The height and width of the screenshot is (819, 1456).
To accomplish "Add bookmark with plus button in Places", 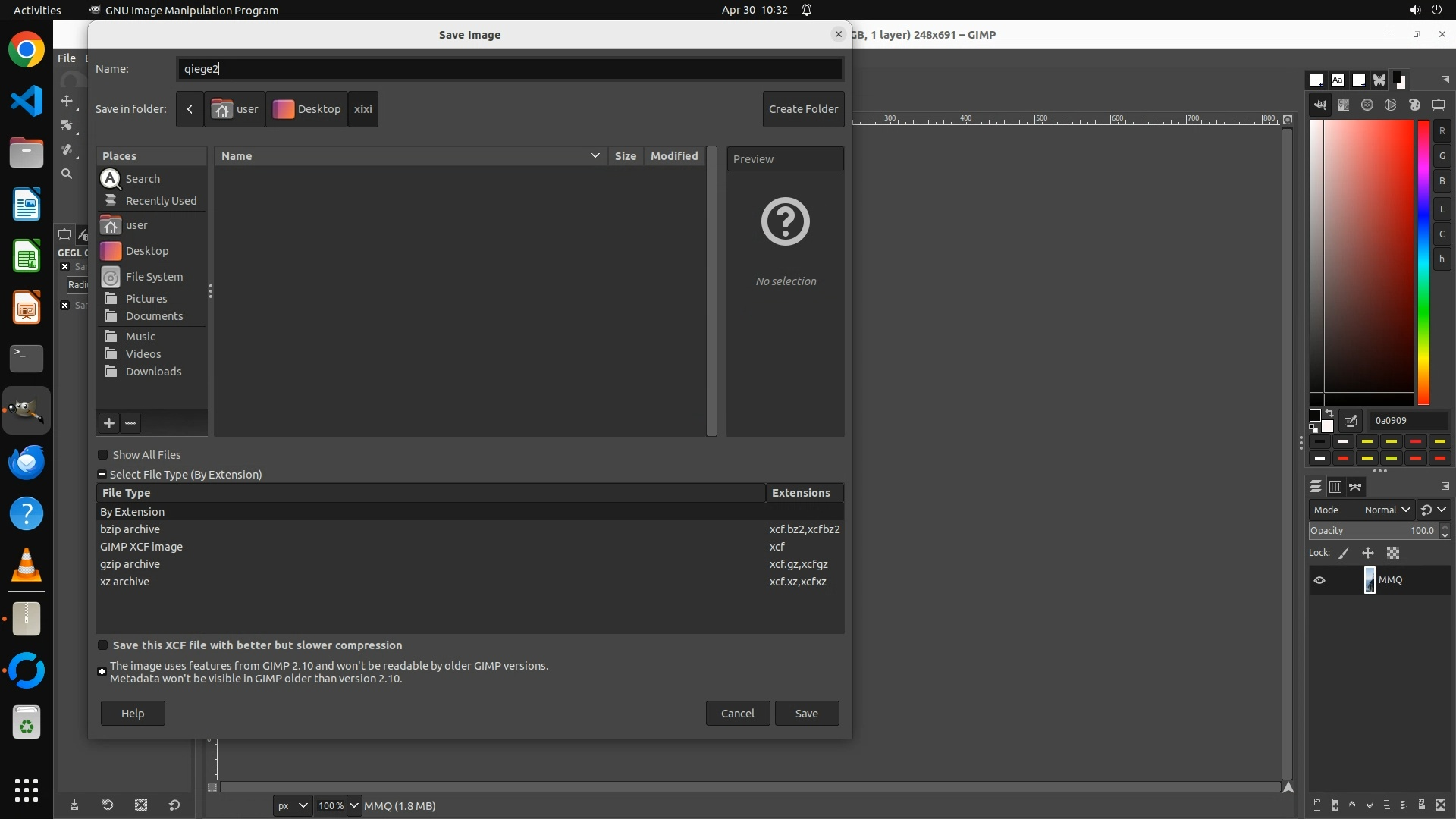I will click(109, 423).
